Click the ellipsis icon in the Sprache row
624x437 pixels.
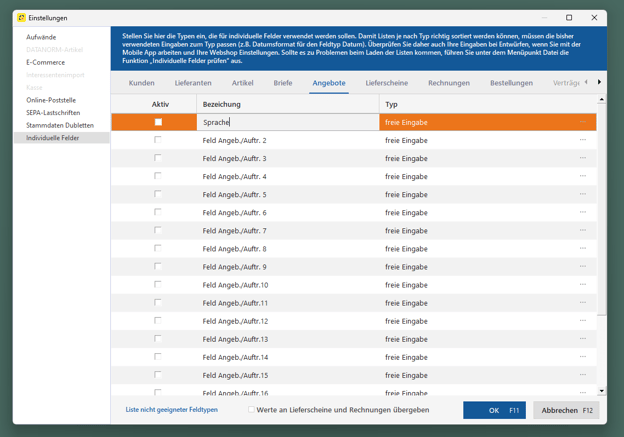click(583, 122)
